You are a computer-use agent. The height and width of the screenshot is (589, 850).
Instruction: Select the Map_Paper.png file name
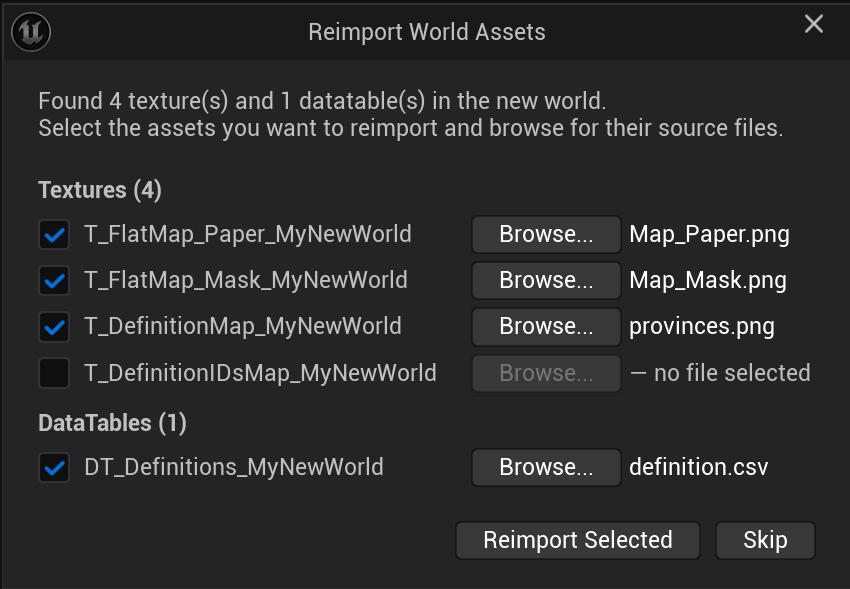pyautogui.click(x=709, y=235)
